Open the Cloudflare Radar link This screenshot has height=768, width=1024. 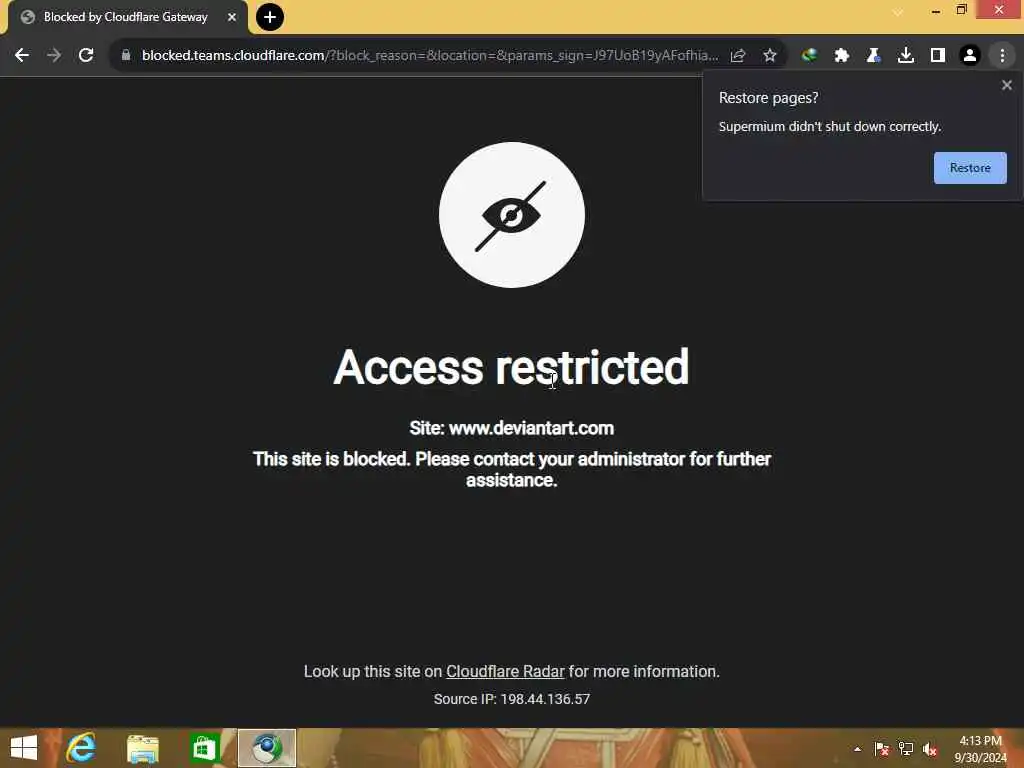pos(505,671)
